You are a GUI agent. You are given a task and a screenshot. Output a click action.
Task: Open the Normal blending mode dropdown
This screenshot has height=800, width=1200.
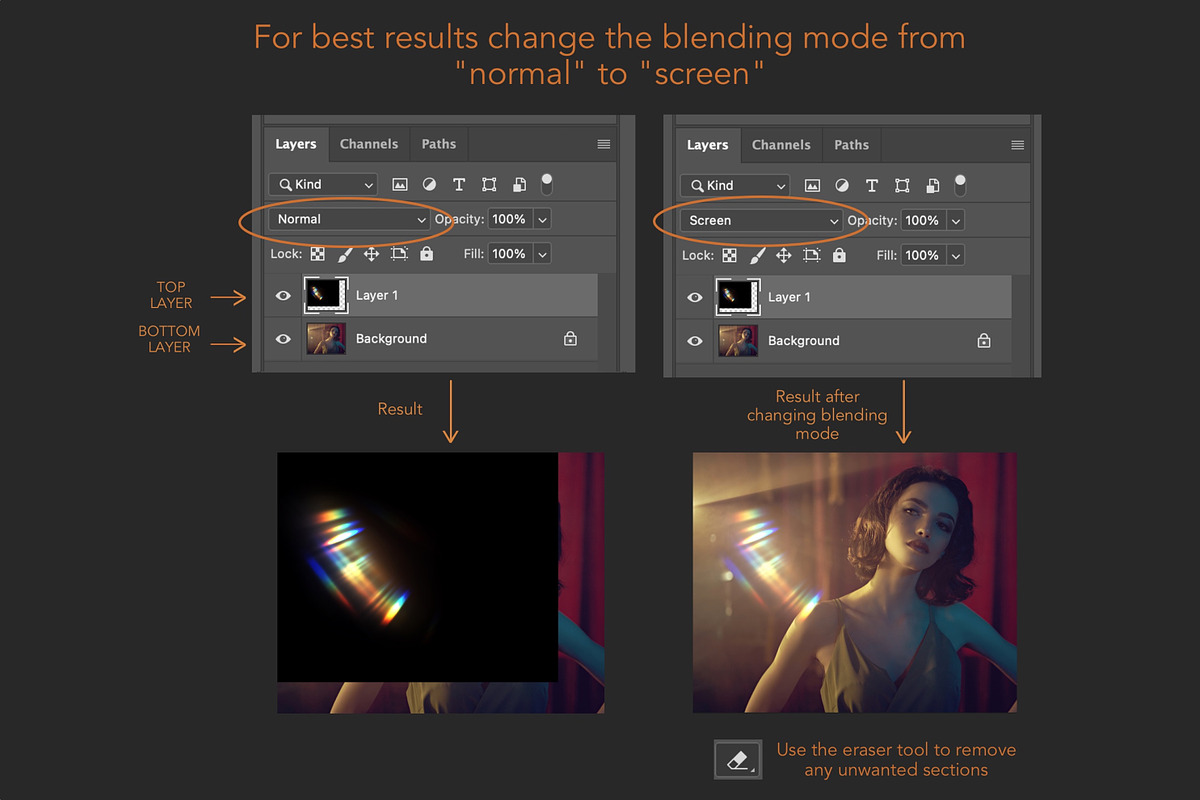click(349, 219)
